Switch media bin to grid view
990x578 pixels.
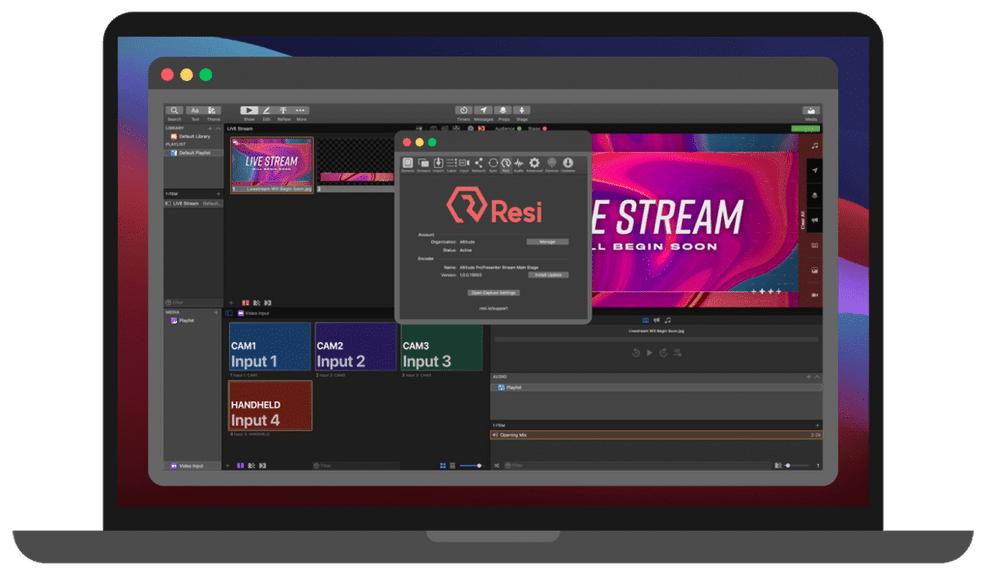443,466
